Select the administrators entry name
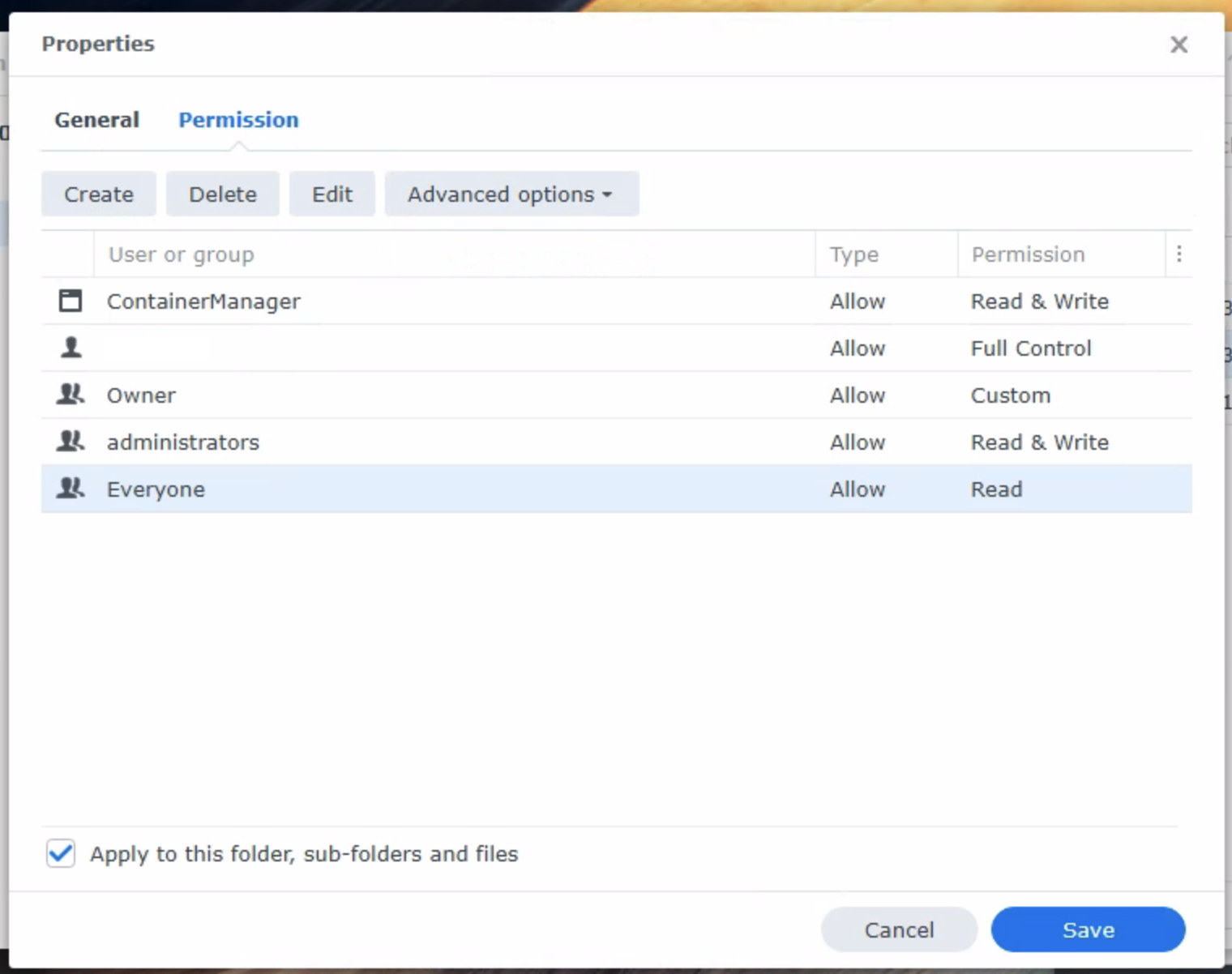The height and width of the screenshot is (974, 1232). tap(183, 442)
